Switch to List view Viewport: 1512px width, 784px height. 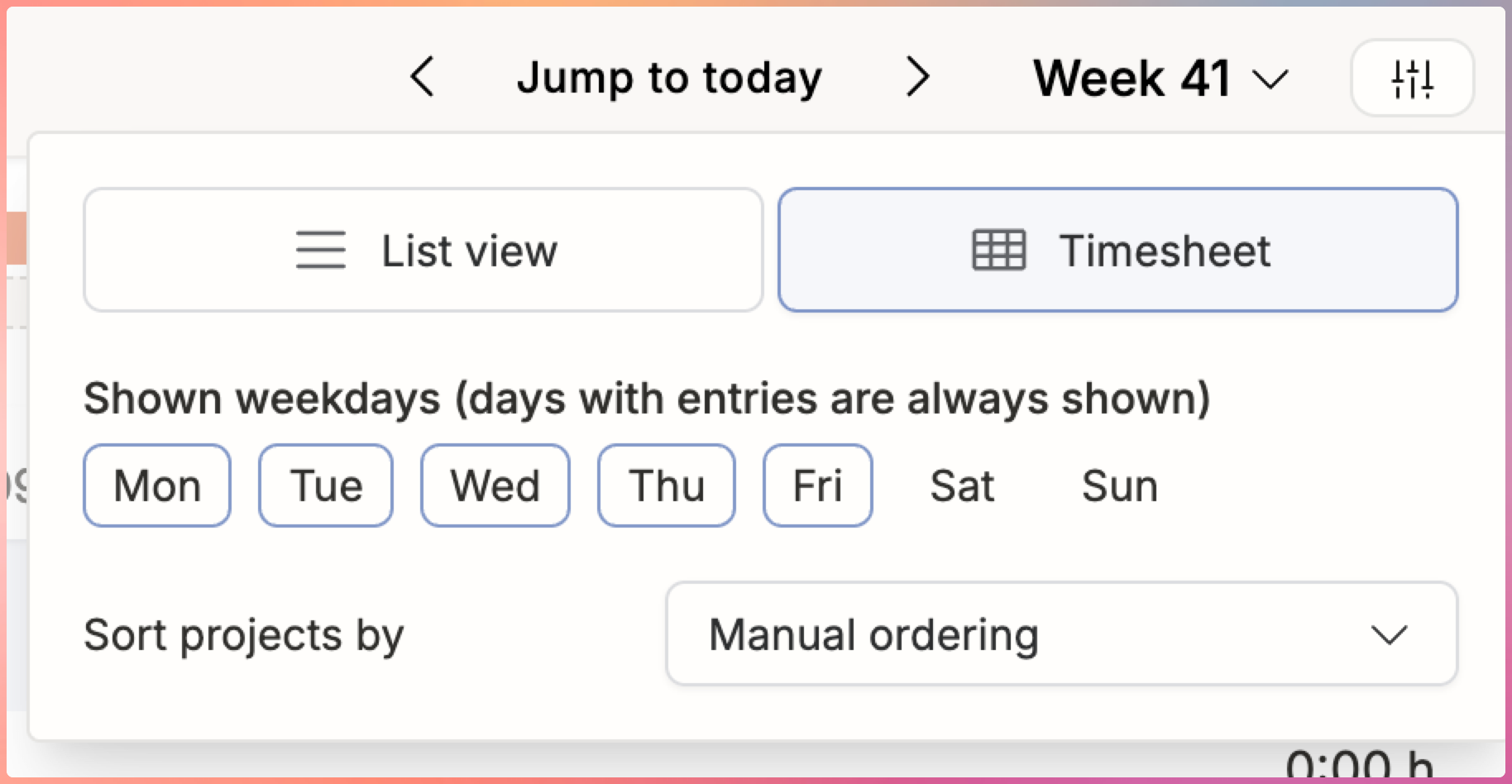(423, 250)
